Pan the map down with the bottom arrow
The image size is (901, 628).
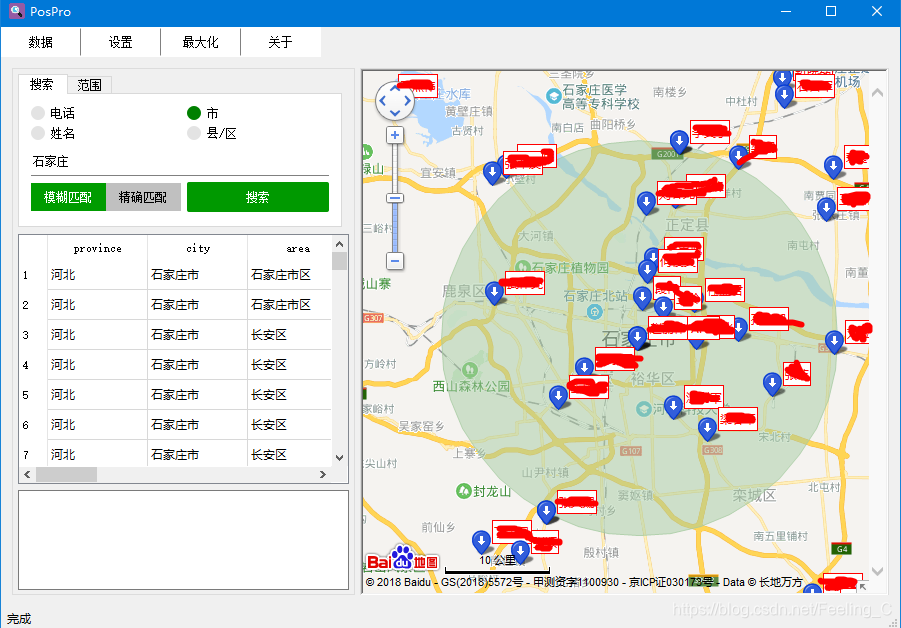tap(395, 113)
